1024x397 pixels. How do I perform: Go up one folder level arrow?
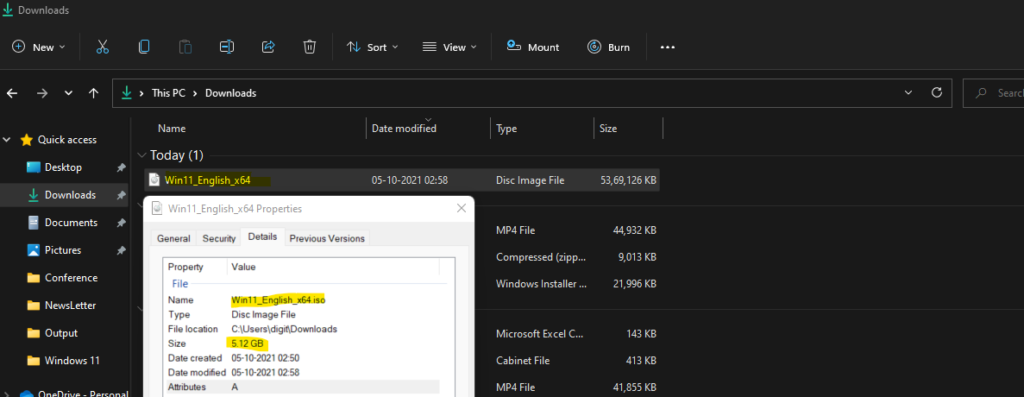(93, 93)
